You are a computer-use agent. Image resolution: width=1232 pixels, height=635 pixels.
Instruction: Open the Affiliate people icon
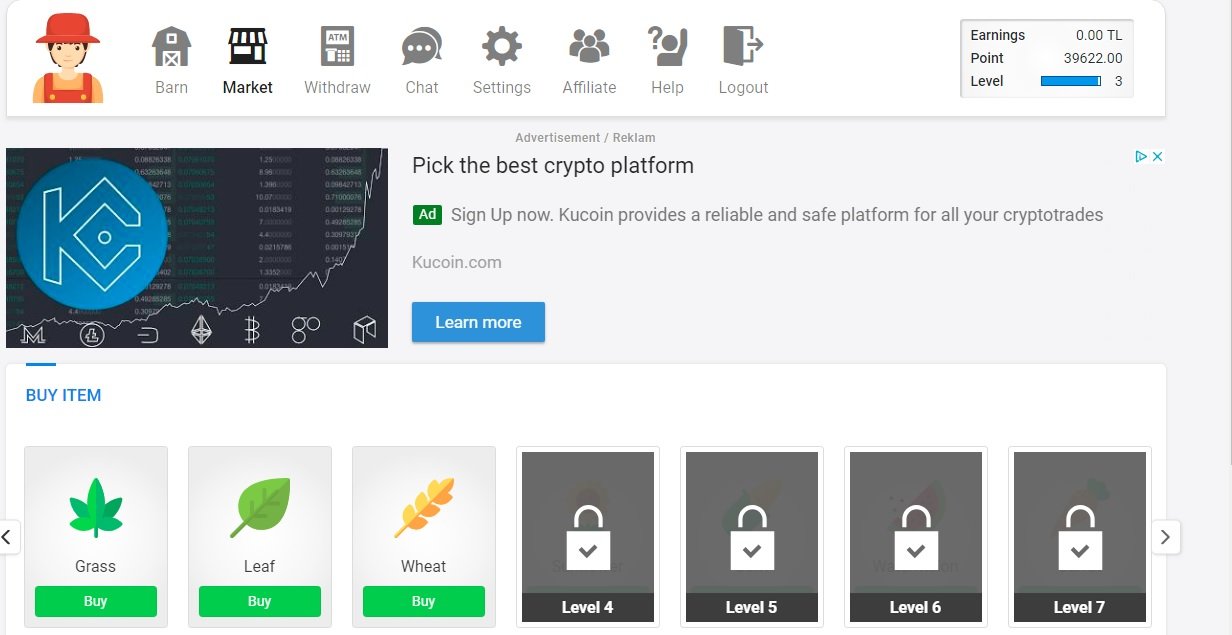pyautogui.click(x=589, y=46)
